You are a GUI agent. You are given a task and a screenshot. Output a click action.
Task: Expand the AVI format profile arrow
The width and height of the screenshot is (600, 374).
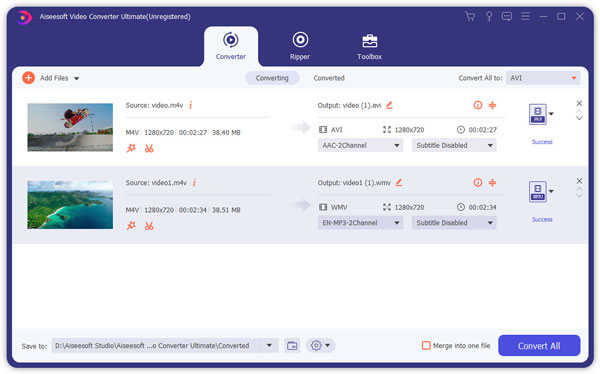click(x=551, y=114)
